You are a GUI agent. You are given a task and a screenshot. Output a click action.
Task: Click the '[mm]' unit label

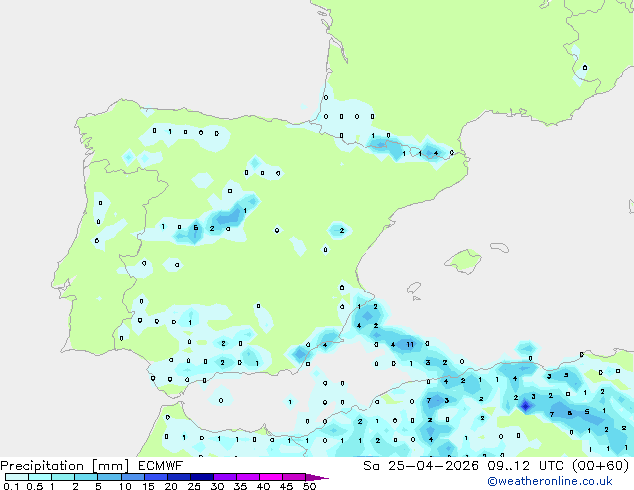(111, 466)
